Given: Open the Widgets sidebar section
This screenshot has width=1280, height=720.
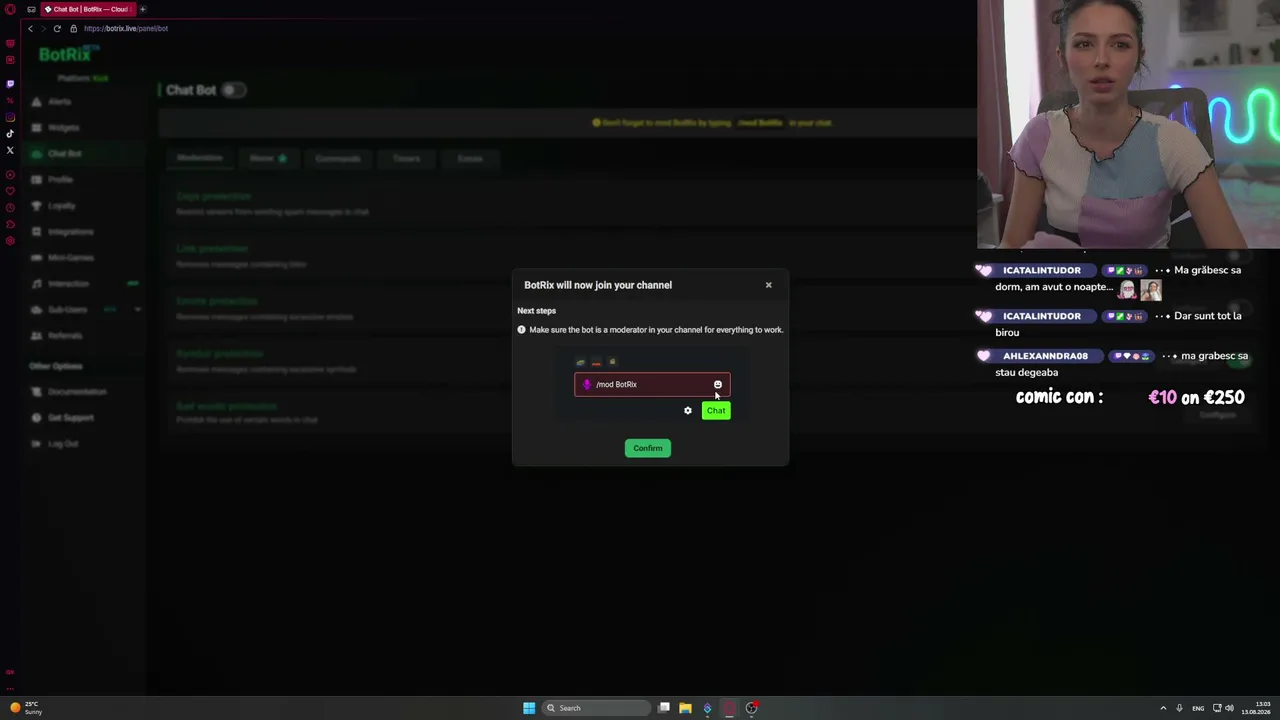Looking at the screenshot, I should pos(63,128).
